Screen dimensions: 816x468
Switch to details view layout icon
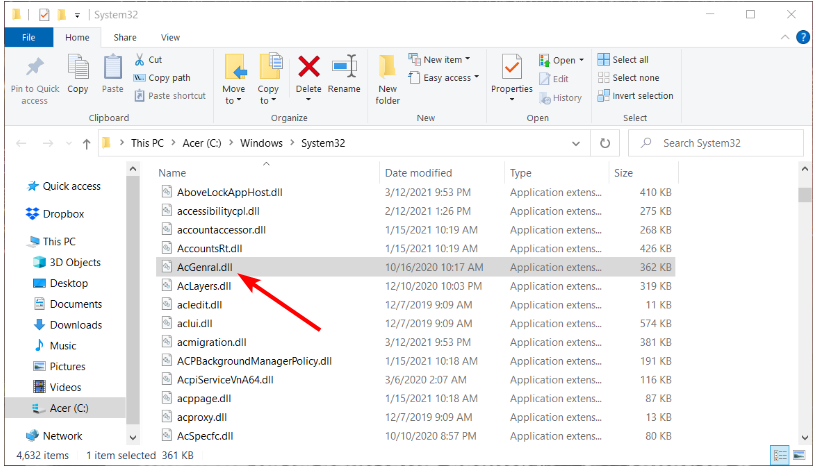point(780,456)
